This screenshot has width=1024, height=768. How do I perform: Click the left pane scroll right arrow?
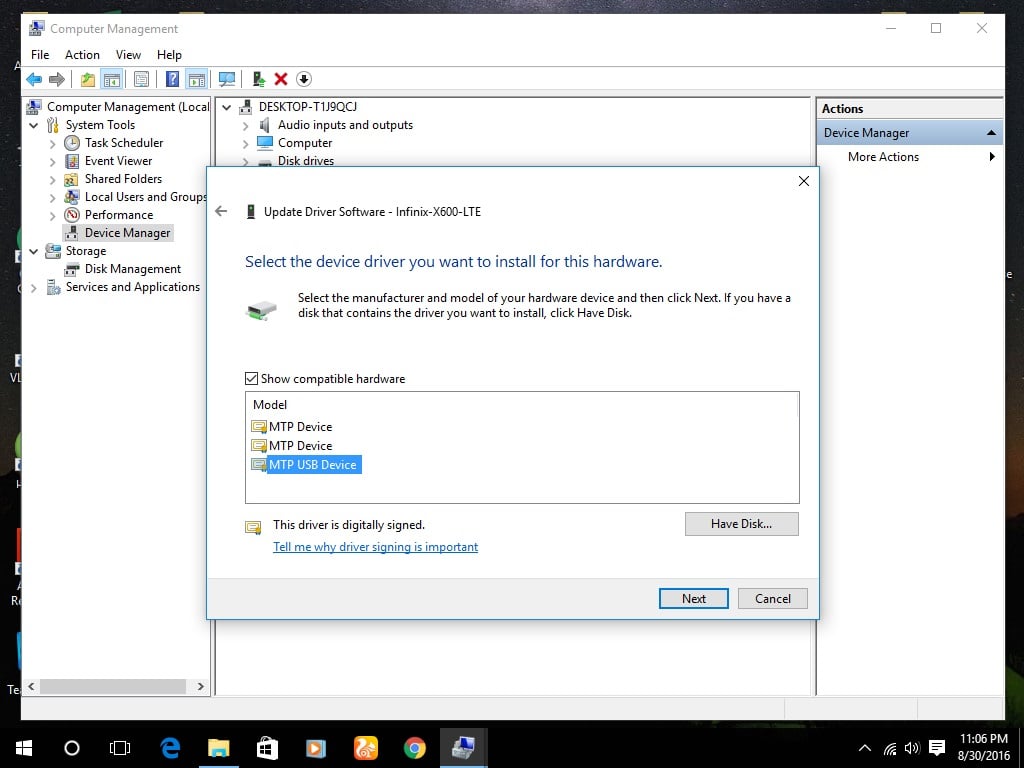pos(200,686)
